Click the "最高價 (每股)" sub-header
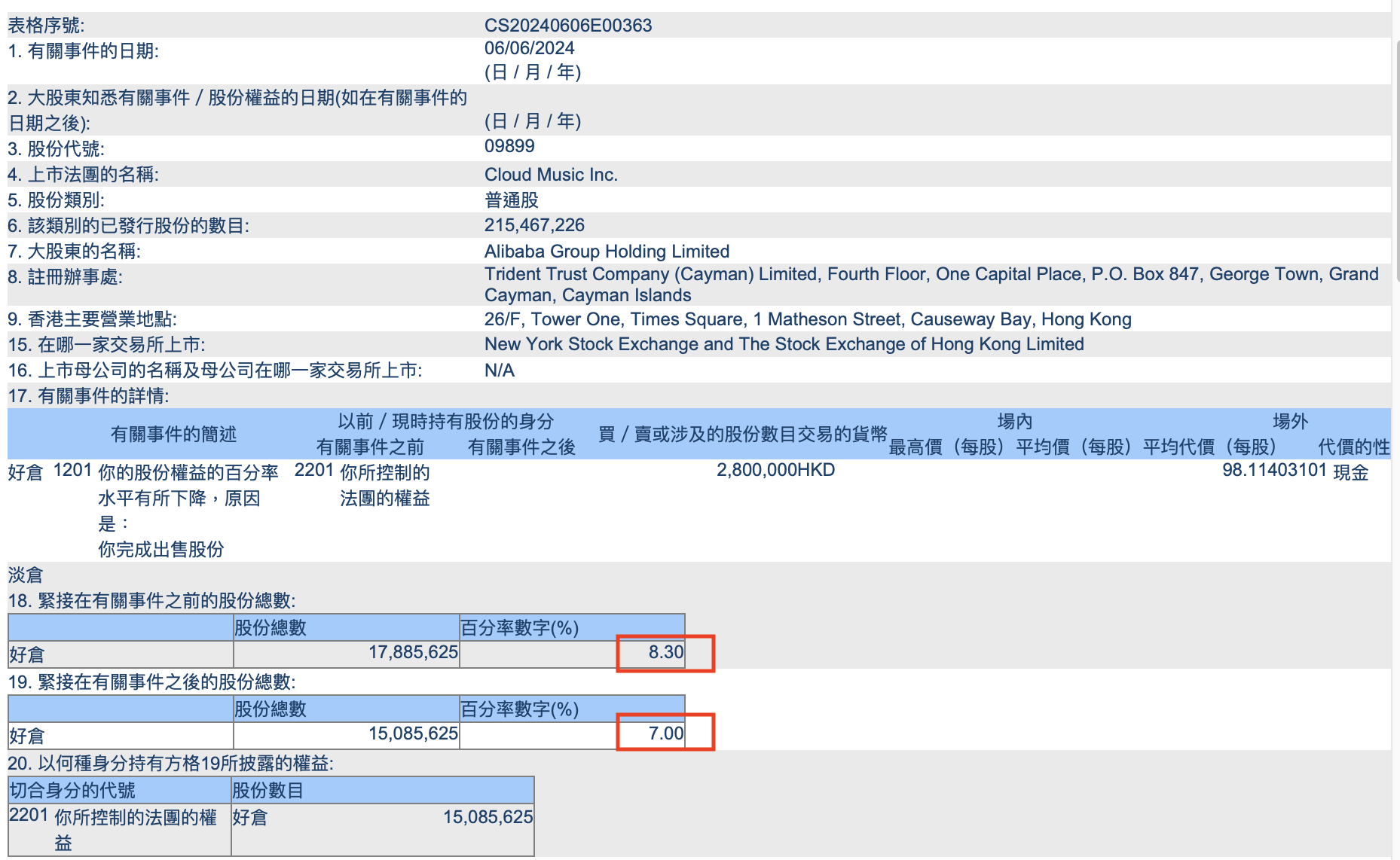Image resolution: width=1400 pixels, height=860 pixels. [x=946, y=447]
